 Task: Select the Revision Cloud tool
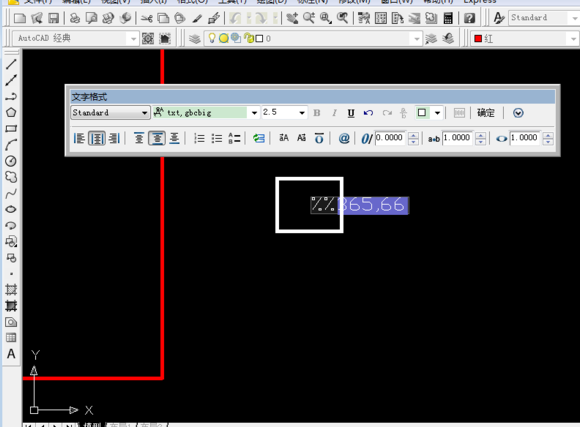tap(11, 177)
